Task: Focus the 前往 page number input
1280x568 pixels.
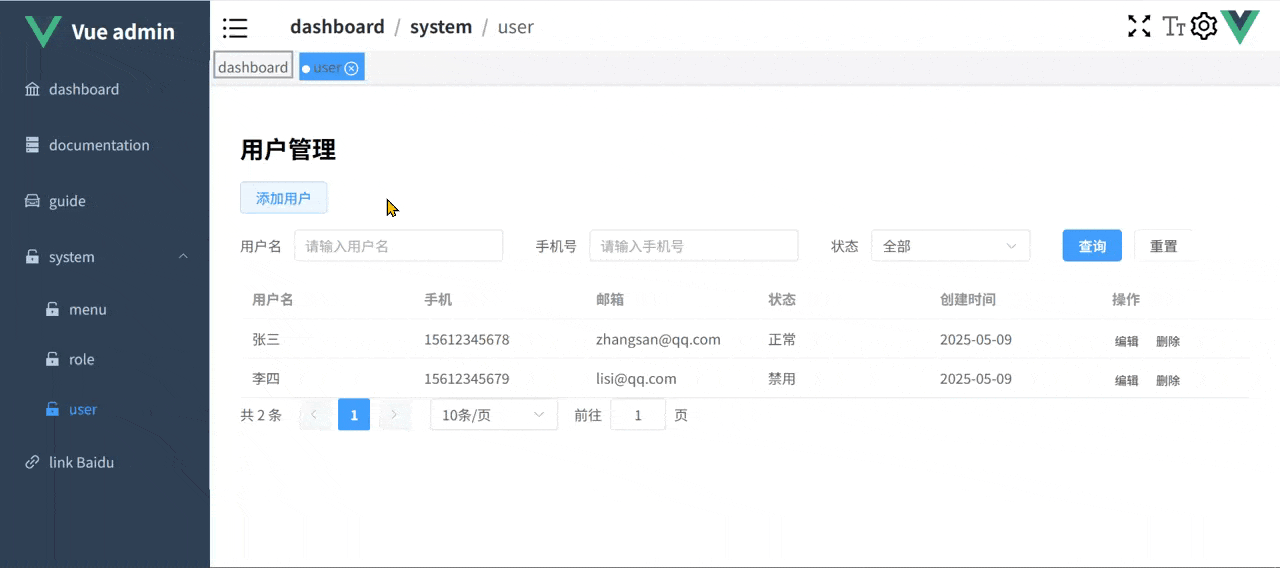Action: click(638, 414)
